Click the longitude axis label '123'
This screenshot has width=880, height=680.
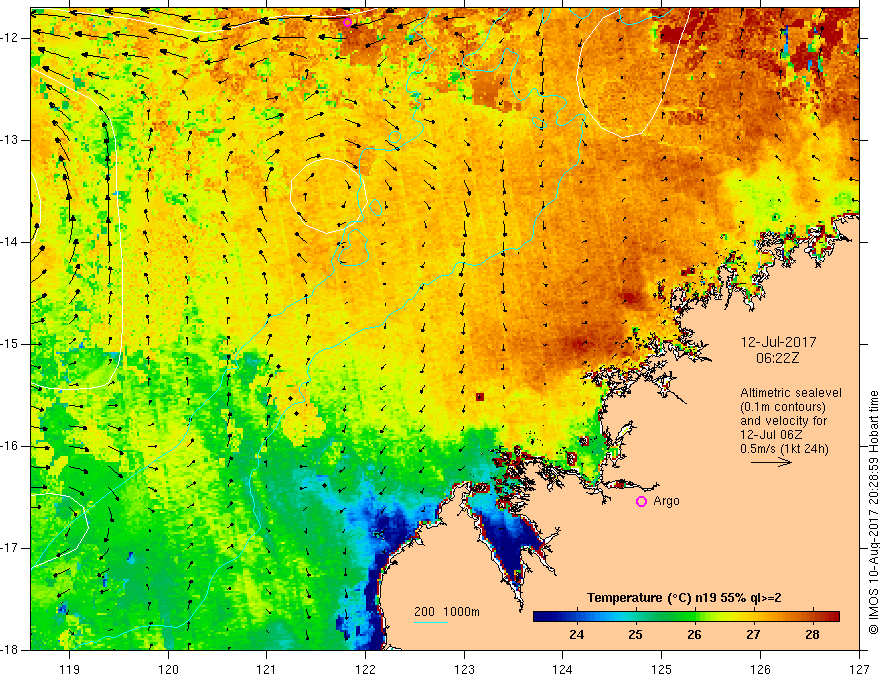[x=464, y=669]
